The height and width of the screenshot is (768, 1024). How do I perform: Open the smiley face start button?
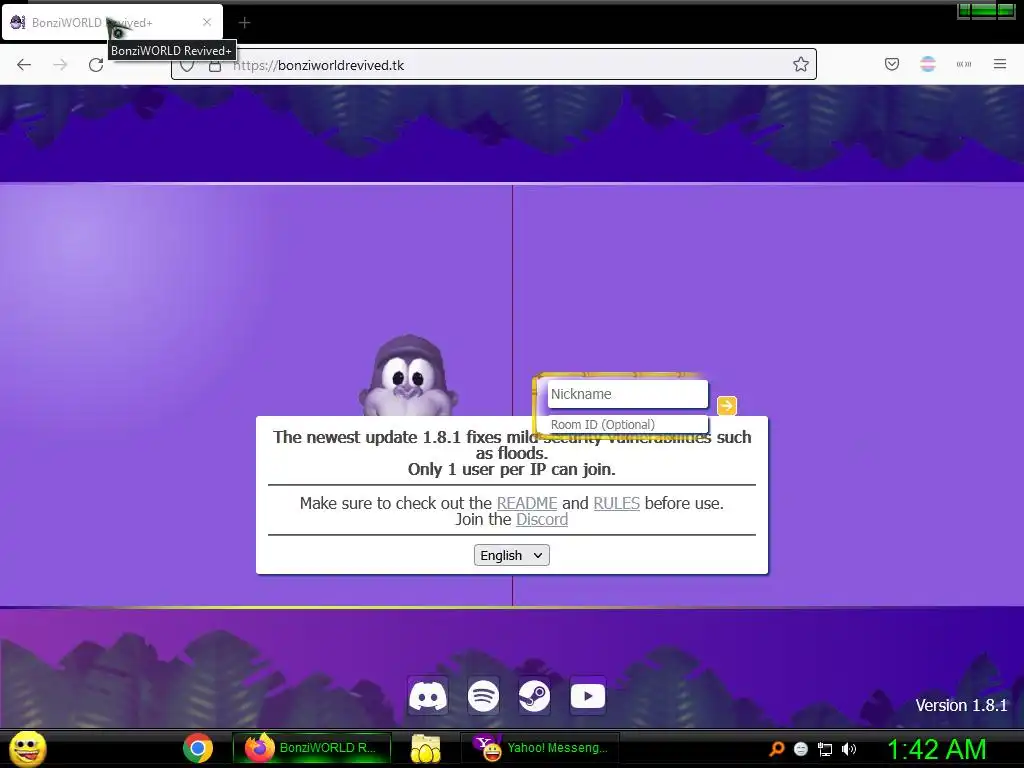[x=27, y=748]
